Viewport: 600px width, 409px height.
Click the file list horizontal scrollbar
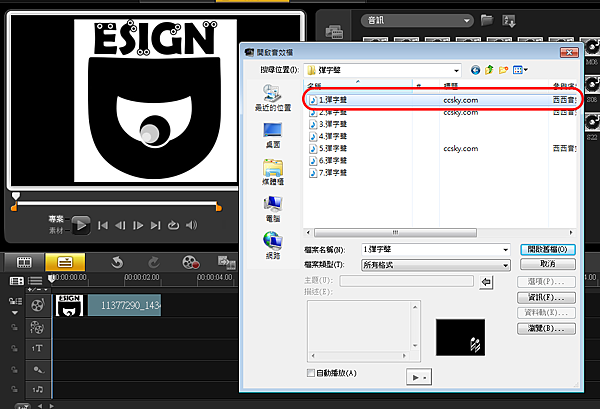(395, 233)
